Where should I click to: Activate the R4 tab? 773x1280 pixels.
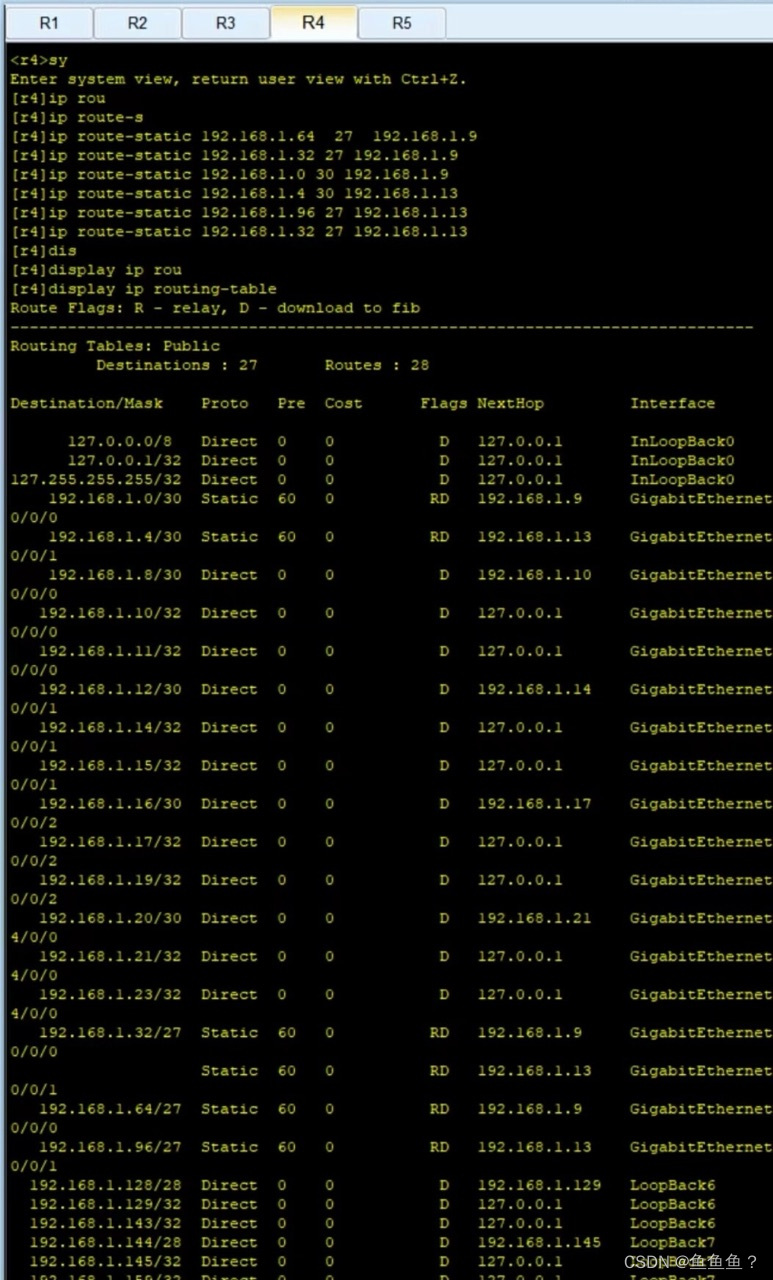click(313, 21)
